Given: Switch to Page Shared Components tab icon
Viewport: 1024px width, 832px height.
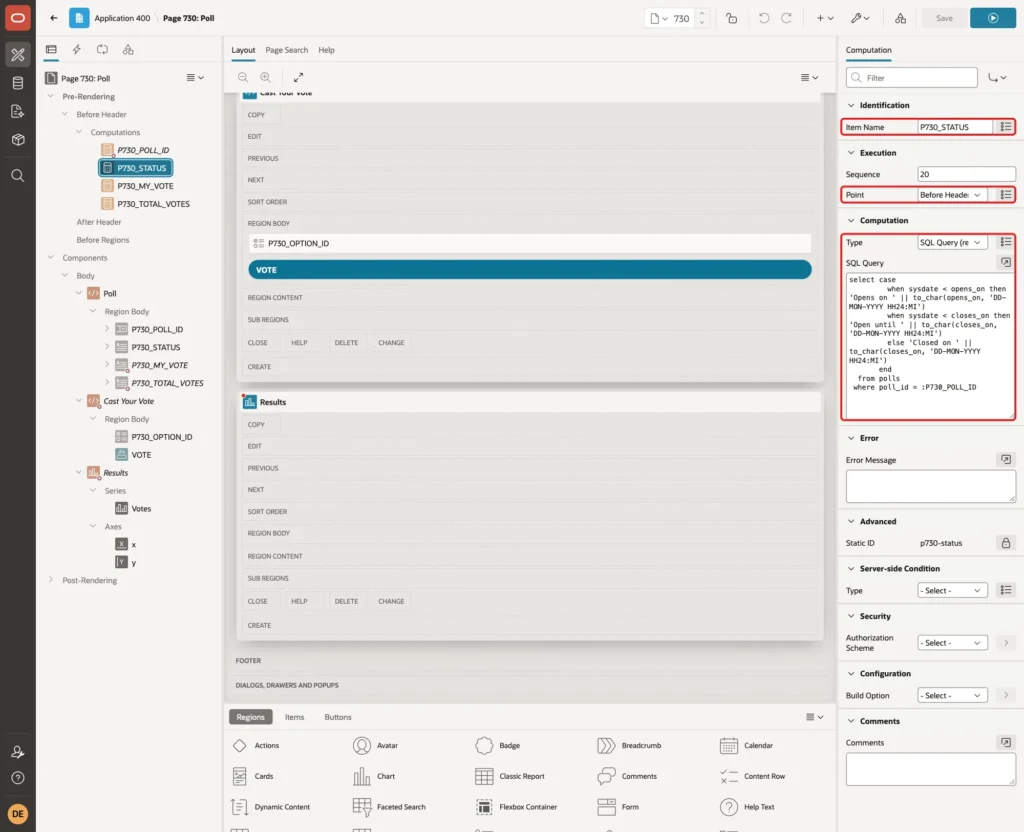Looking at the screenshot, I should tap(128, 50).
